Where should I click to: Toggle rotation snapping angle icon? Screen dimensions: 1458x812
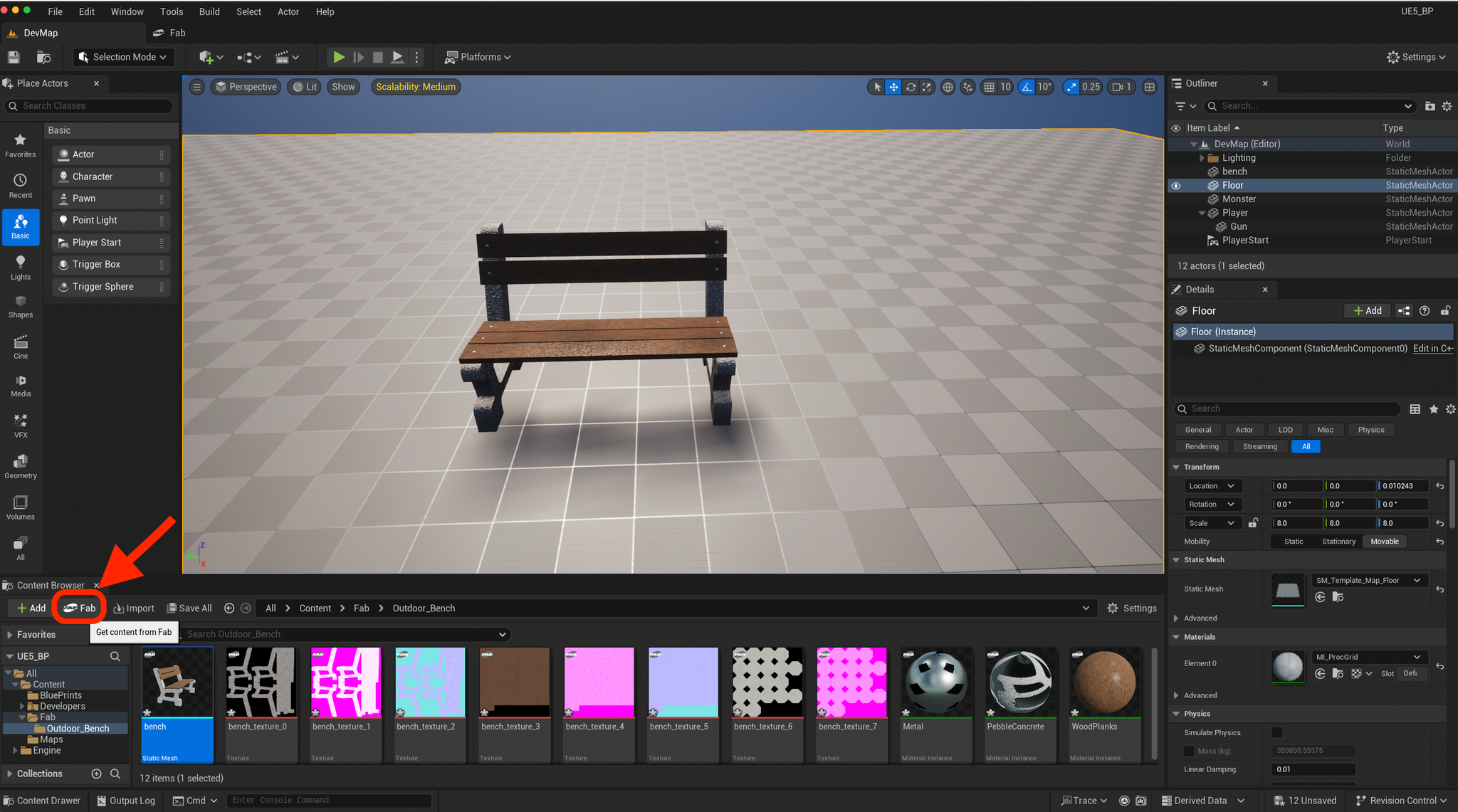[x=1027, y=87]
